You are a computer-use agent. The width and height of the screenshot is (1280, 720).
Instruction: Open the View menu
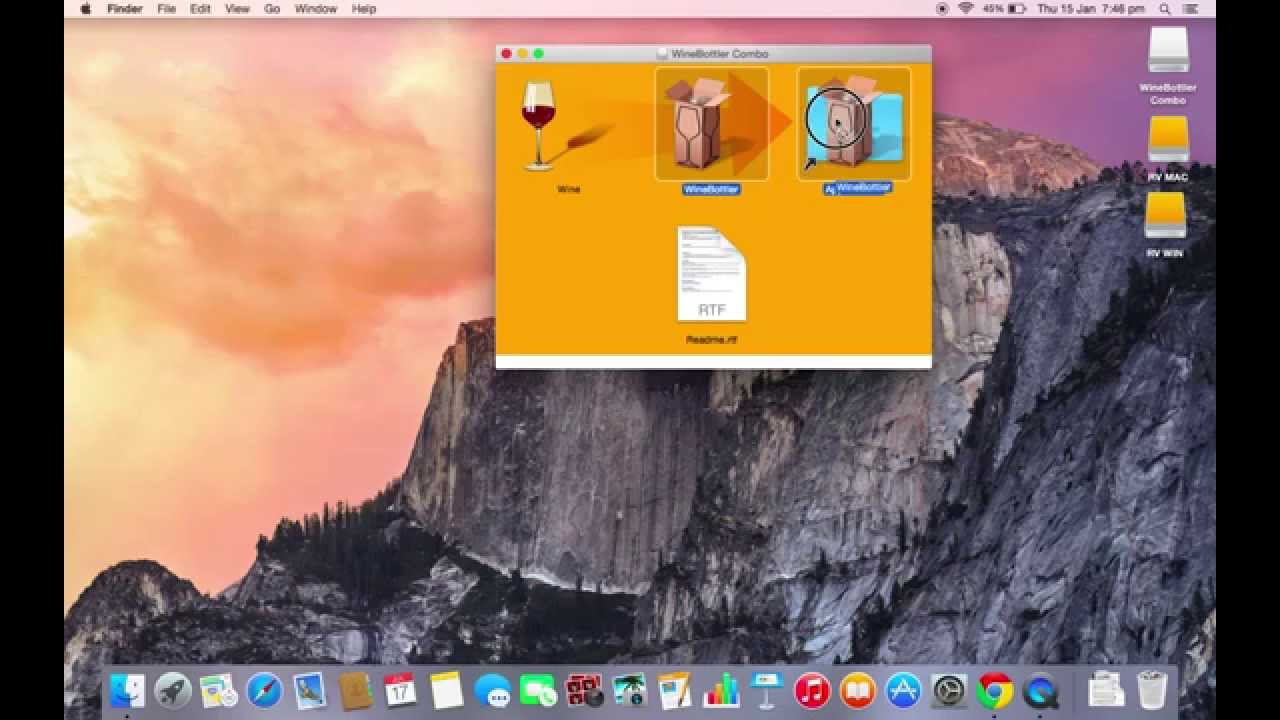click(x=237, y=9)
